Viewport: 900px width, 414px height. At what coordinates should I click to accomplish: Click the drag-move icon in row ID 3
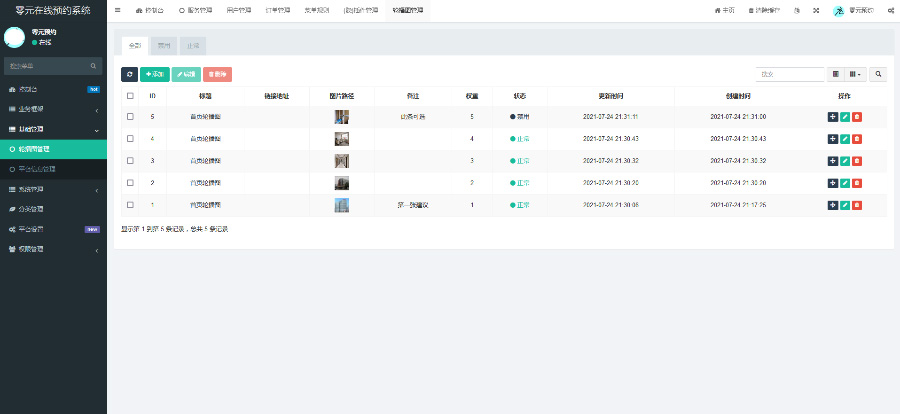pos(833,160)
